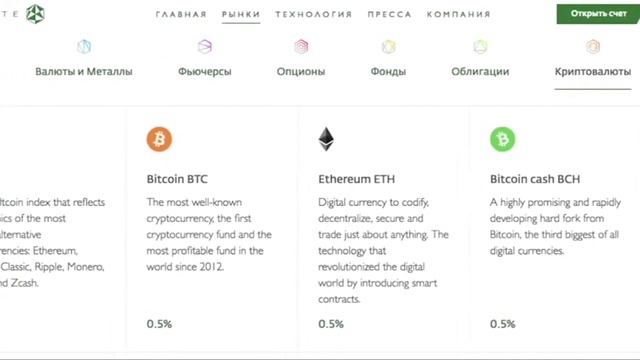Click the Облигации category icon

click(480, 47)
